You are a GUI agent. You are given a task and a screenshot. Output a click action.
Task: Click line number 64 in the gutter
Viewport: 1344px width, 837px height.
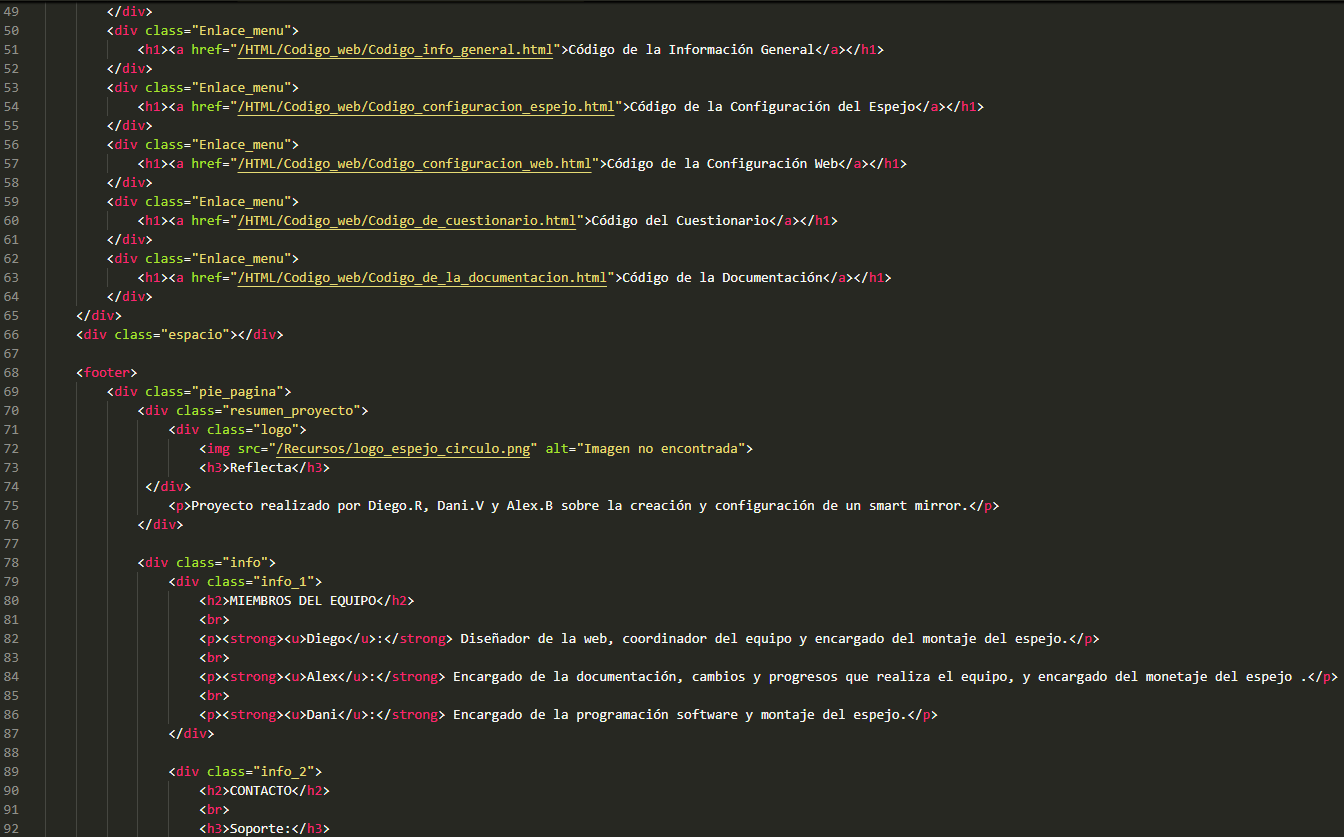[11, 297]
